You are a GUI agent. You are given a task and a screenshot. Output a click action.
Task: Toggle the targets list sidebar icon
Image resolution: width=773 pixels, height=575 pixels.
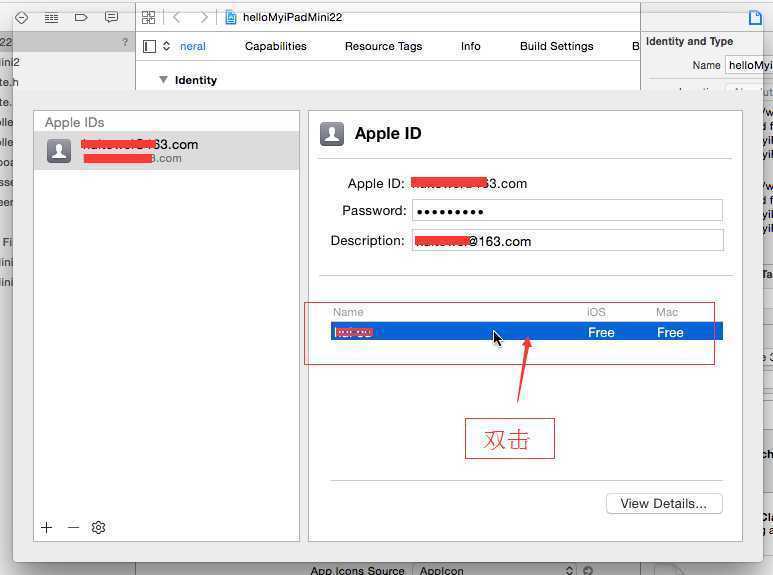pos(149,46)
